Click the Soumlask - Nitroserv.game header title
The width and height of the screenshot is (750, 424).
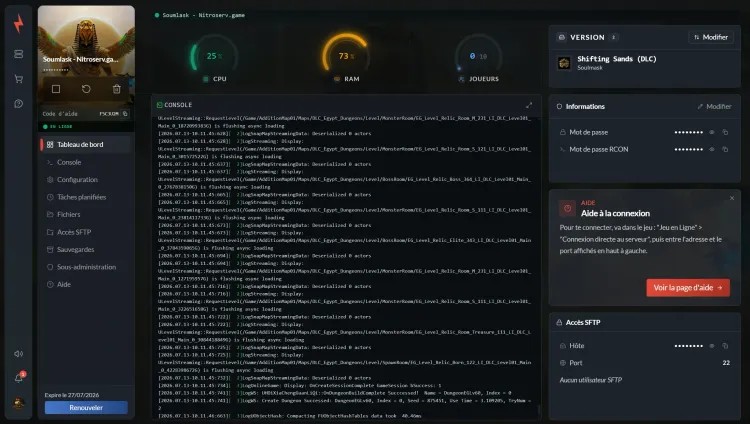203,15
